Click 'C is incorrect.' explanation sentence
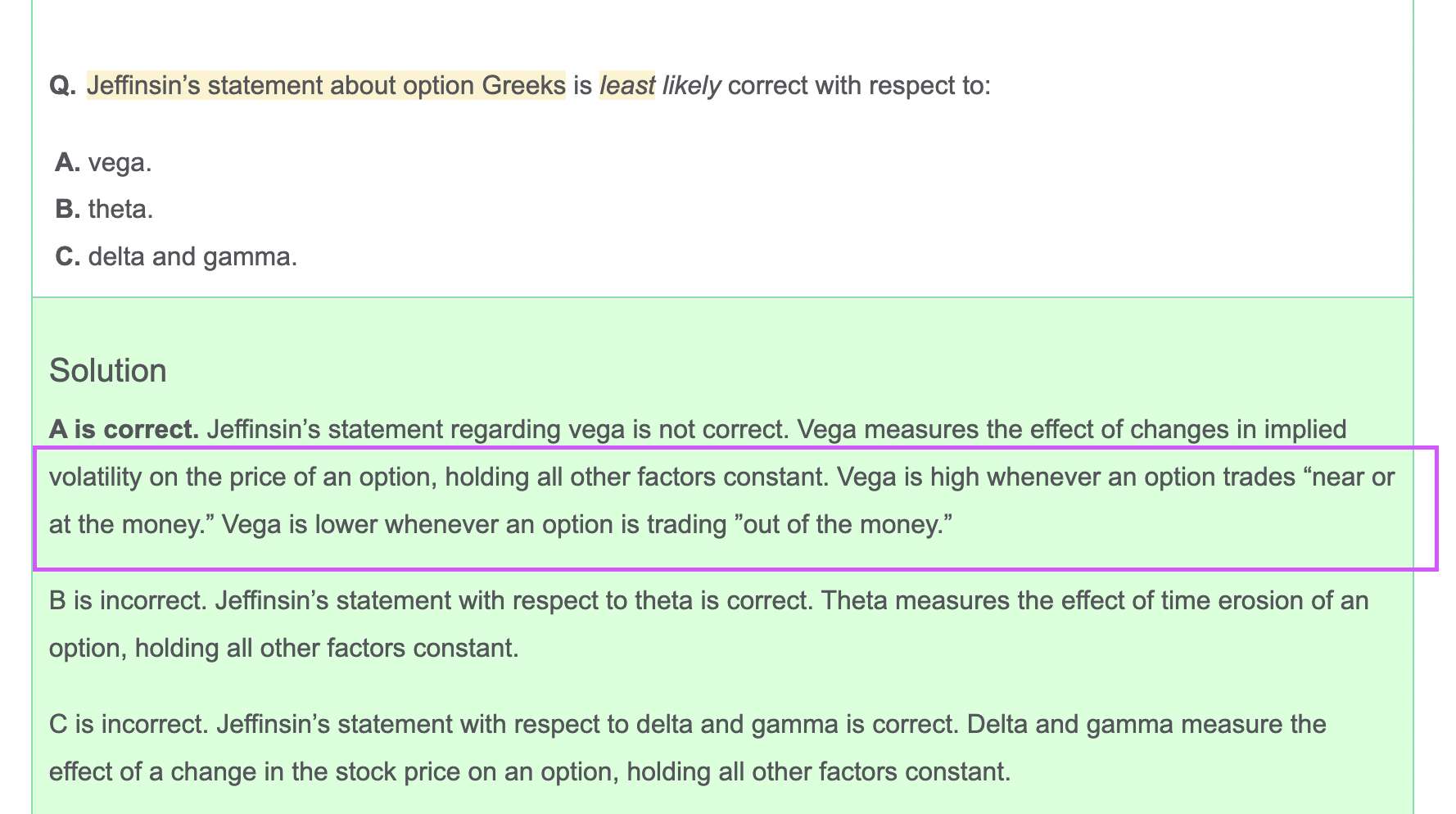This screenshot has height=814, width=1456. tap(129, 725)
